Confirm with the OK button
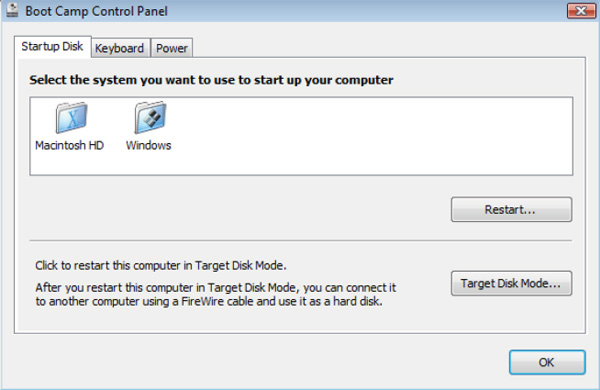The height and width of the screenshot is (390, 600). pyautogui.click(x=547, y=362)
